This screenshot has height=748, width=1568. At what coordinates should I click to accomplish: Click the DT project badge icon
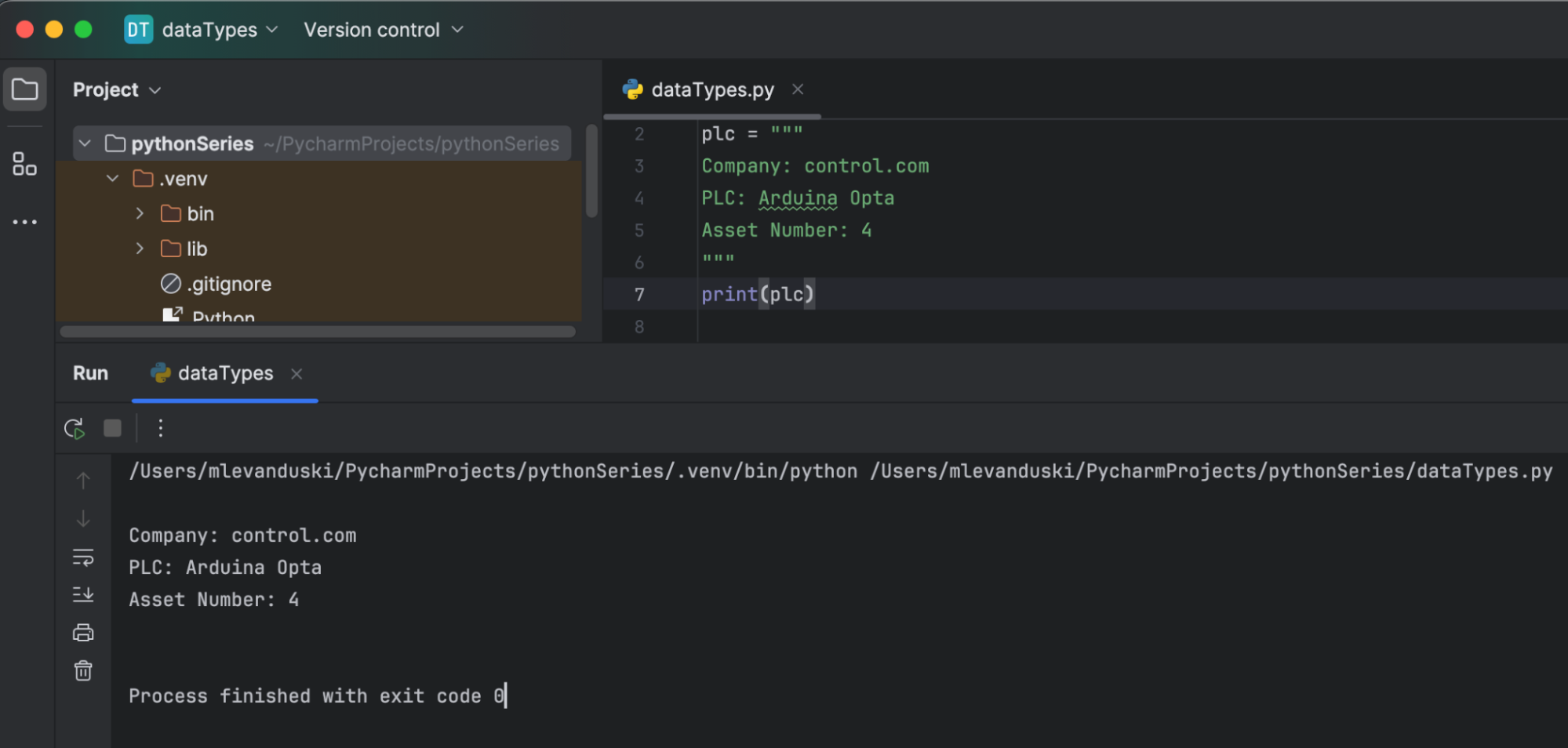tap(139, 30)
